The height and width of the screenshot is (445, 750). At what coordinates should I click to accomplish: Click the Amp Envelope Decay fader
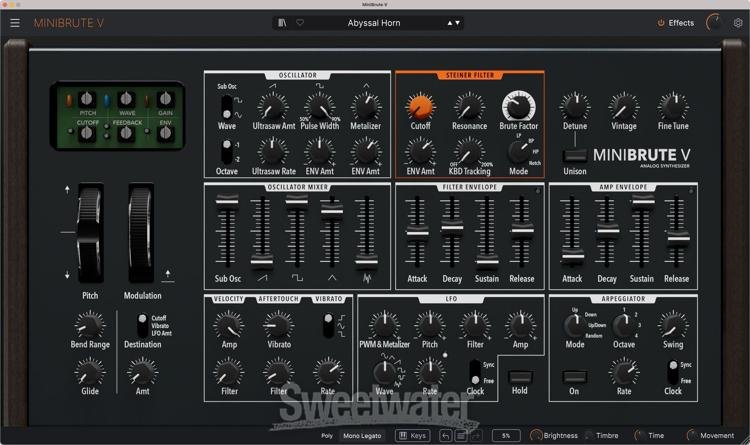pyautogui.click(x=607, y=230)
